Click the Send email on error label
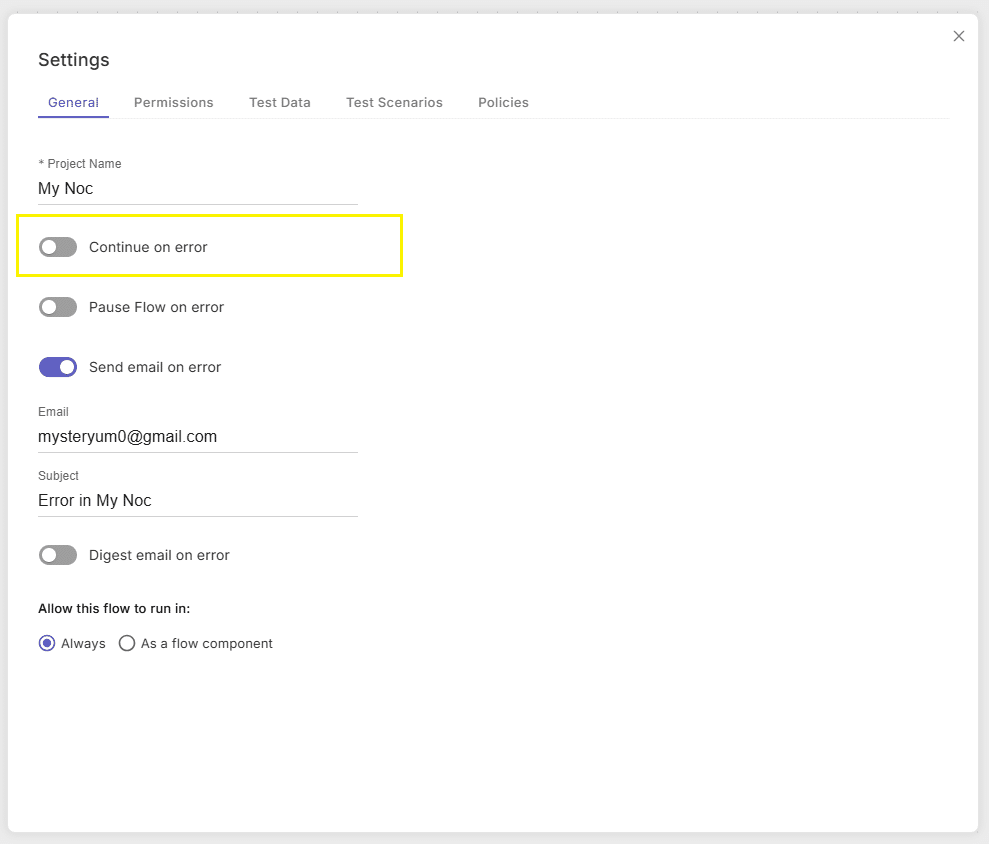The width and height of the screenshot is (989, 844). (155, 367)
